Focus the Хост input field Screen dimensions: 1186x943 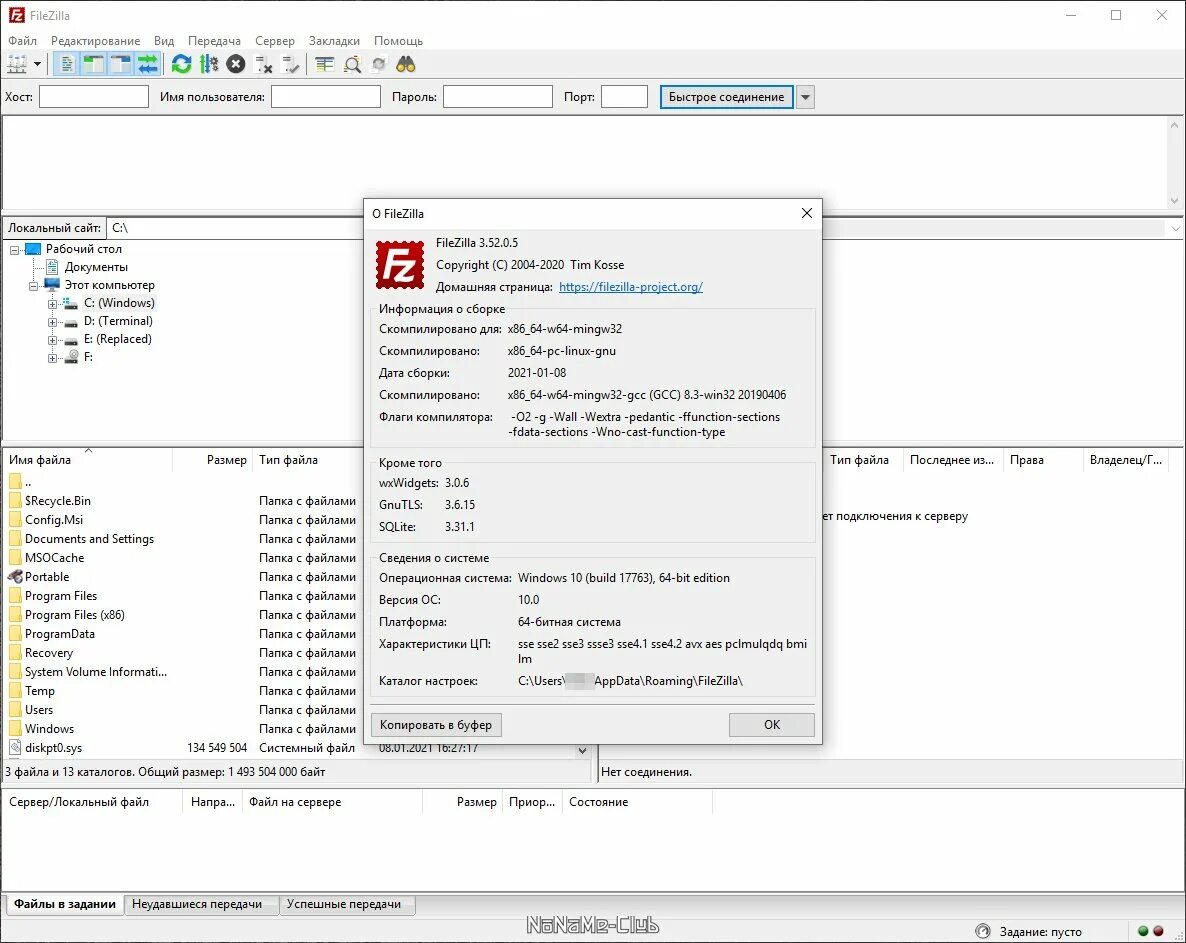(94, 97)
